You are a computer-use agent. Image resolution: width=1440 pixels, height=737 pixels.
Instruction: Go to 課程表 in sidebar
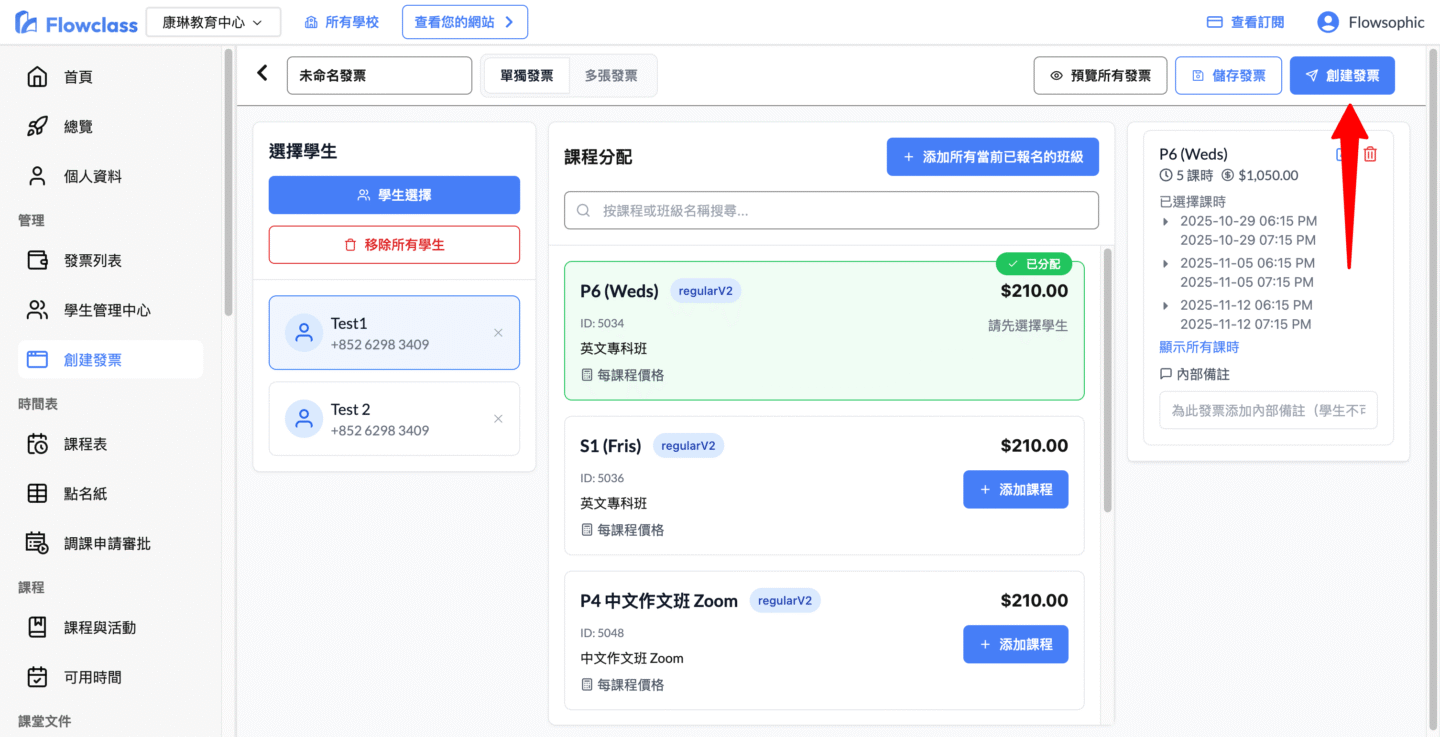click(85, 444)
